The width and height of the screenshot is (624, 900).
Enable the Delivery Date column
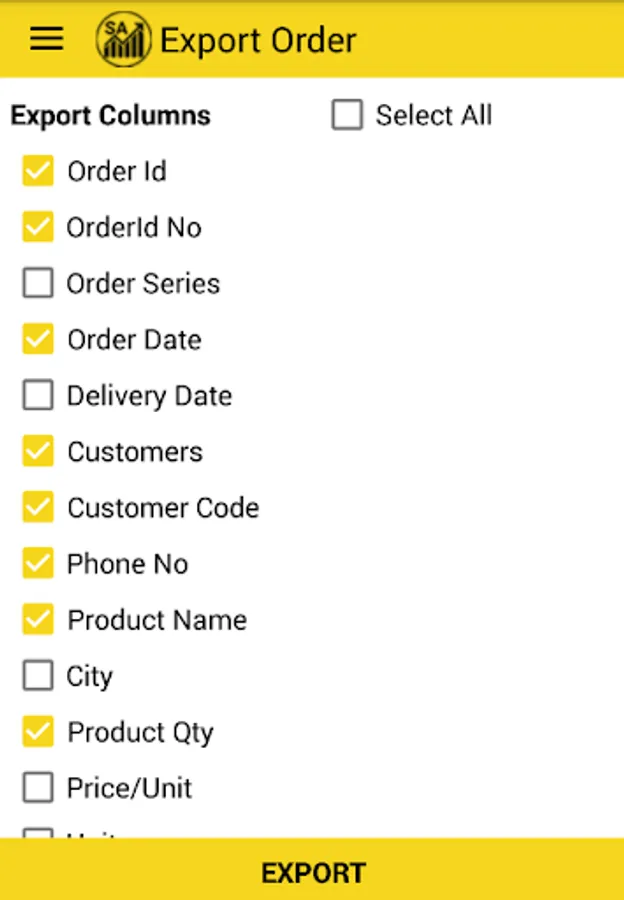[x=38, y=395]
